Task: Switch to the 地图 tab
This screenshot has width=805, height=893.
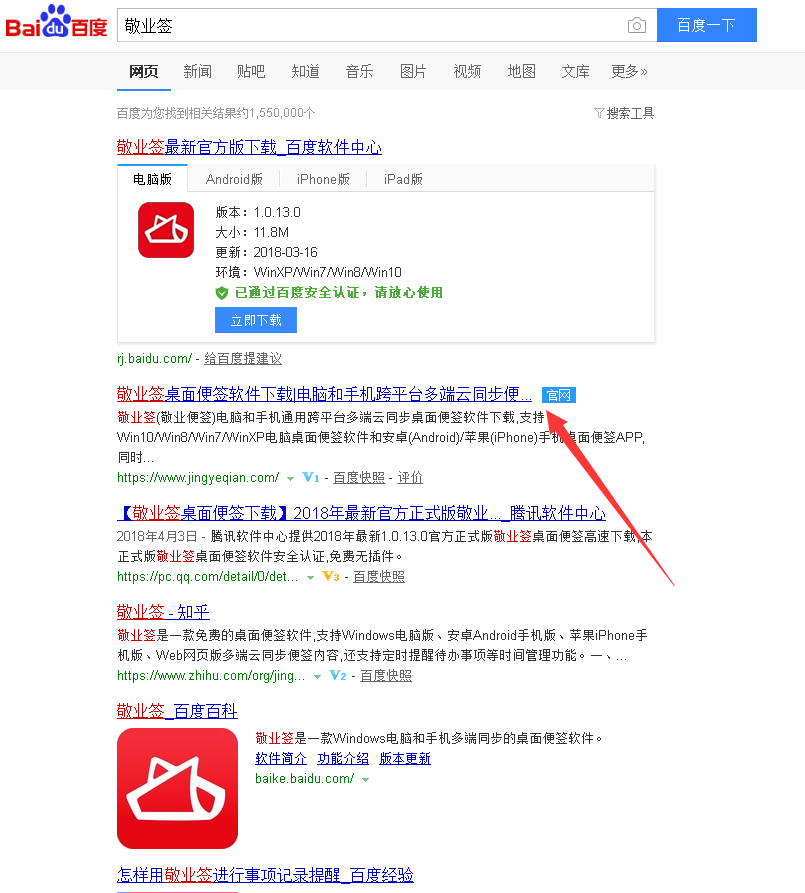Action: (x=521, y=71)
